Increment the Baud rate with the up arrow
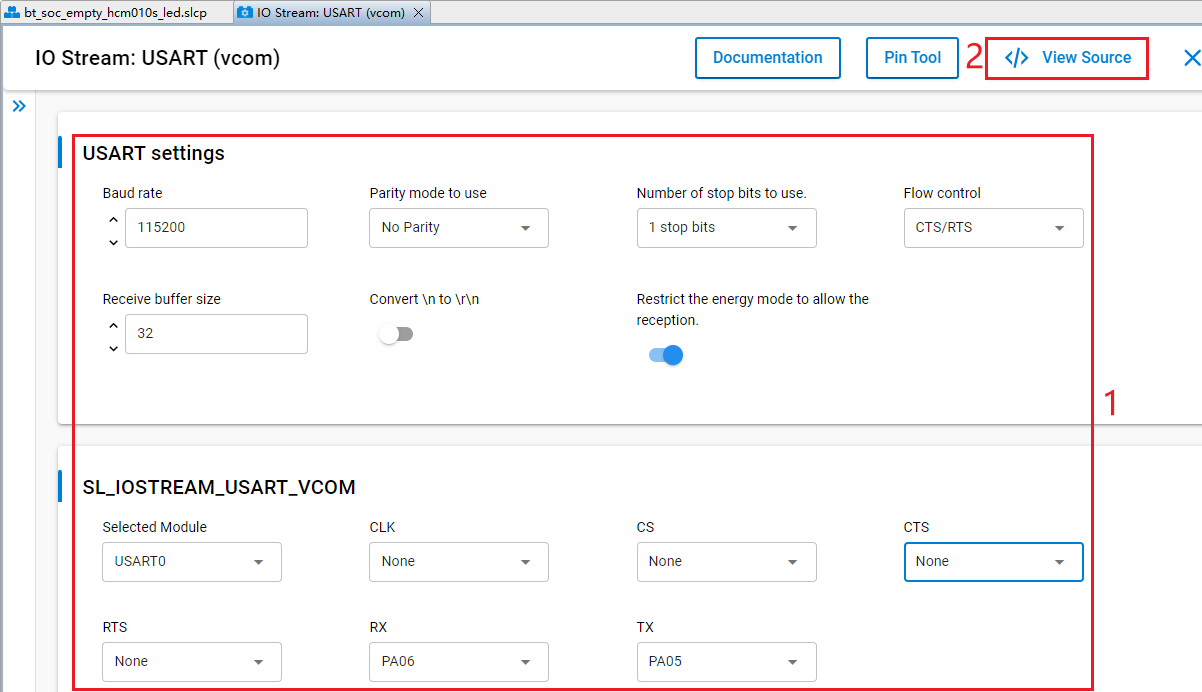The height and width of the screenshot is (692, 1202). [x=113, y=219]
